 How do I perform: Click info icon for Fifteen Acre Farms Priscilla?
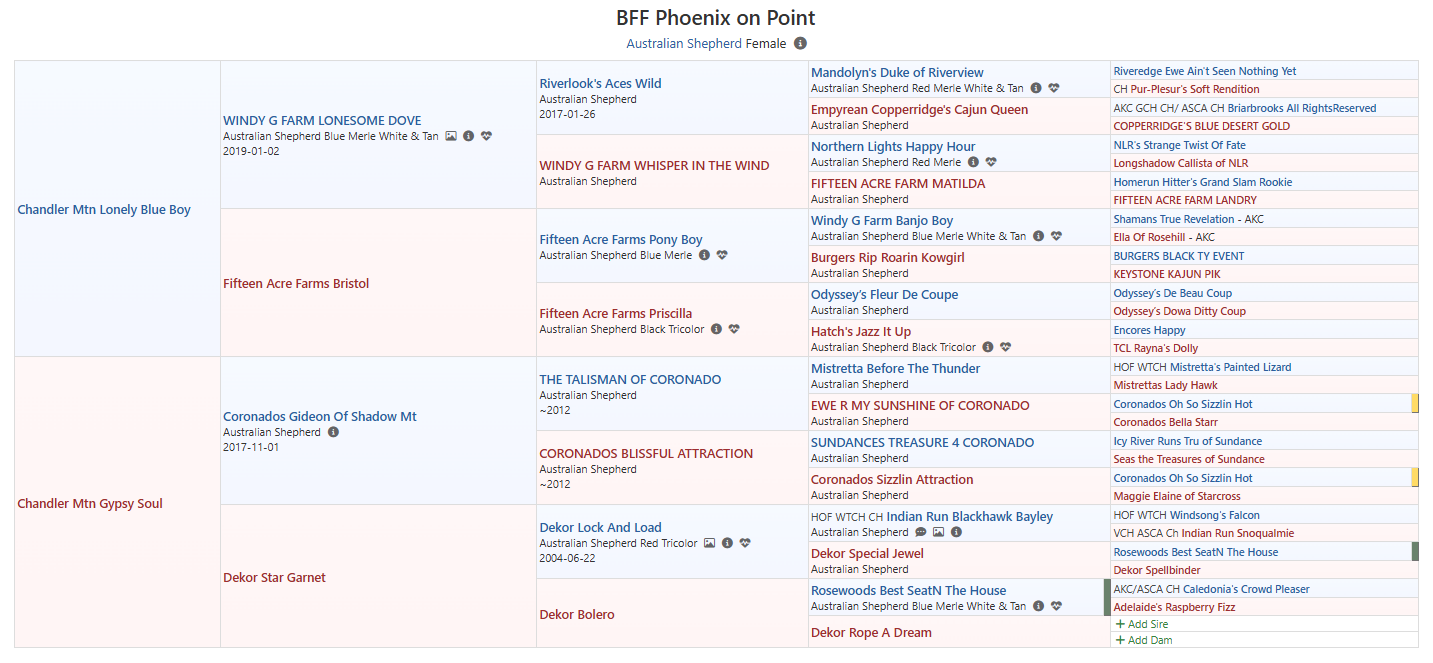[x=716, y=329]
